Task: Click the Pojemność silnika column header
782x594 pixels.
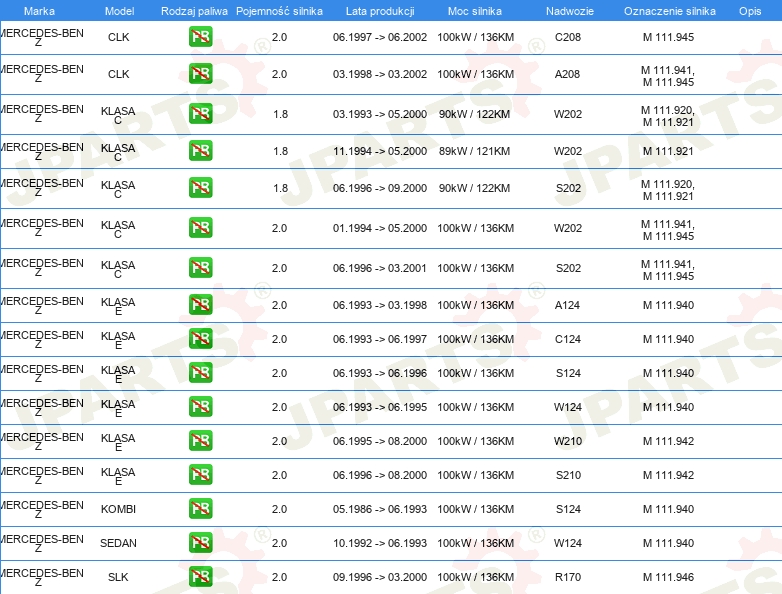Action: click(279, 11)
